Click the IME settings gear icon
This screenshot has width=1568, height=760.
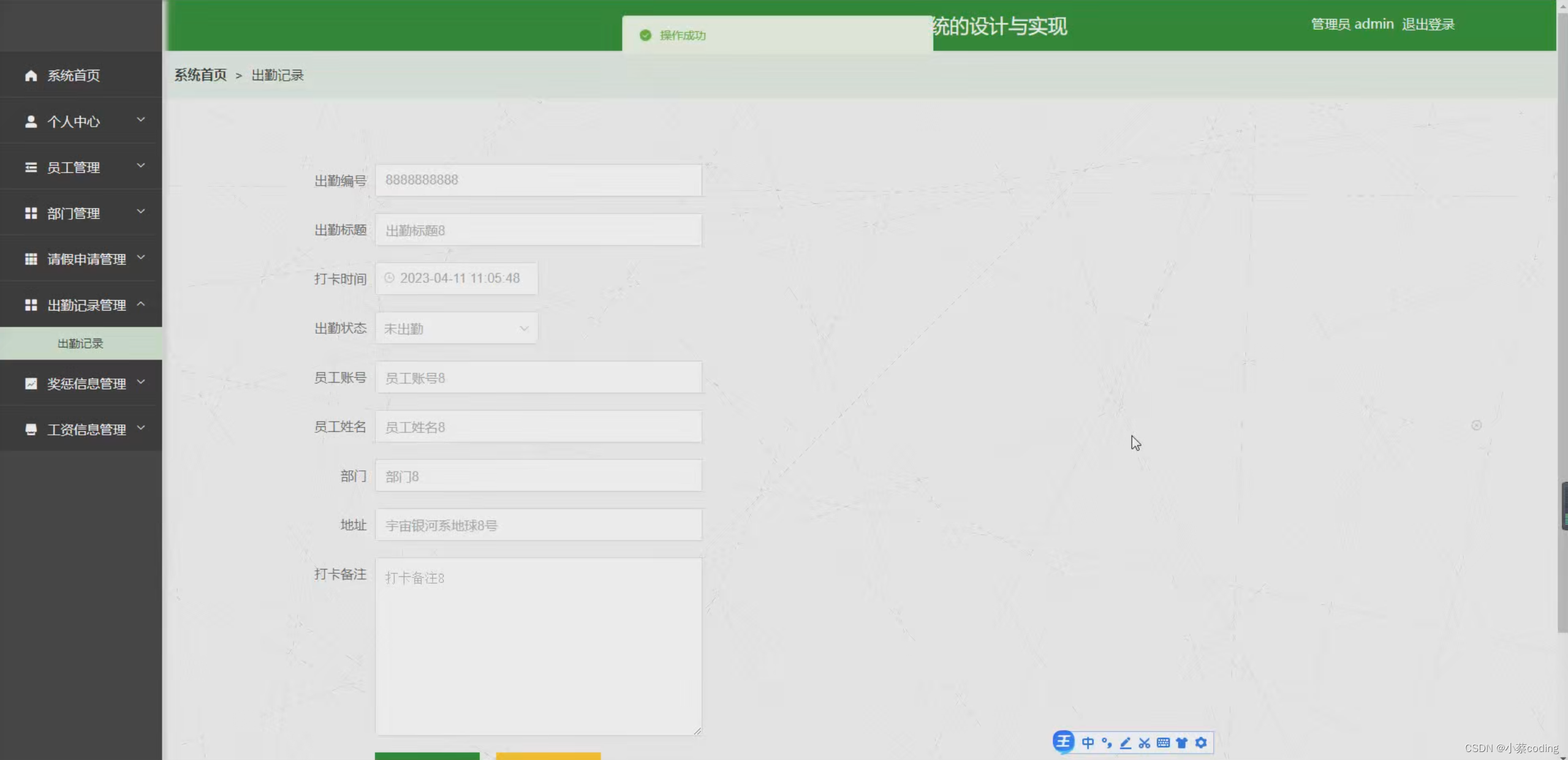tap(1201, 743)
